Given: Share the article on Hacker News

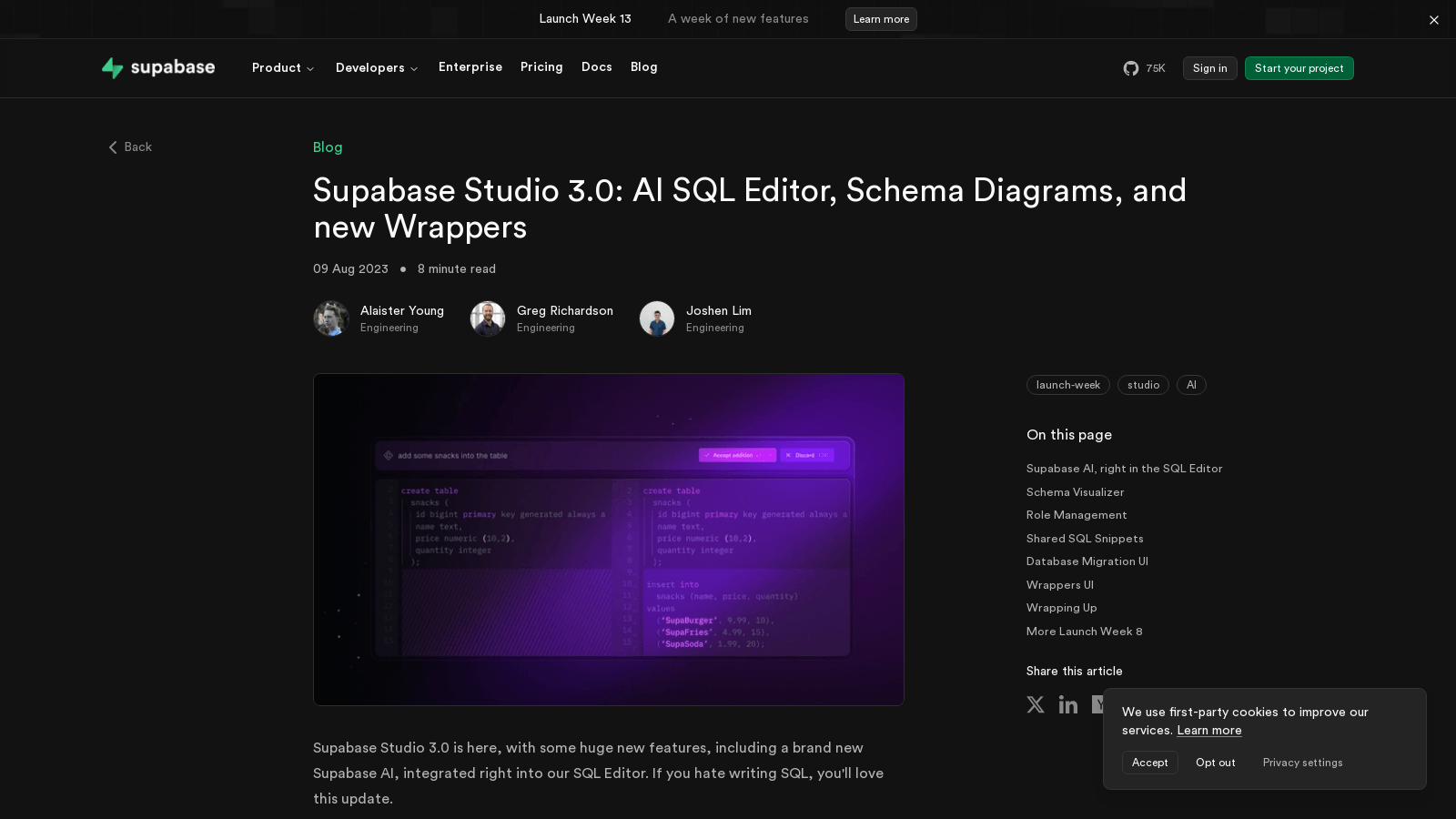Looking at the screenshot, I should point(1100,704).
